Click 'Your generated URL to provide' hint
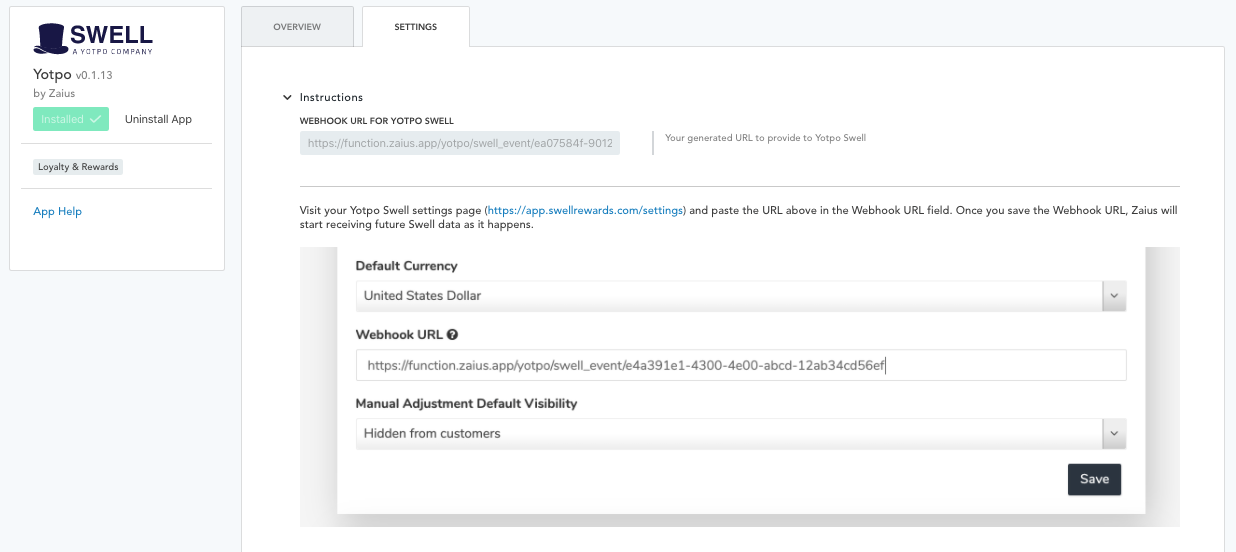Screen dimensions: 1236x552 coord(765,138)
